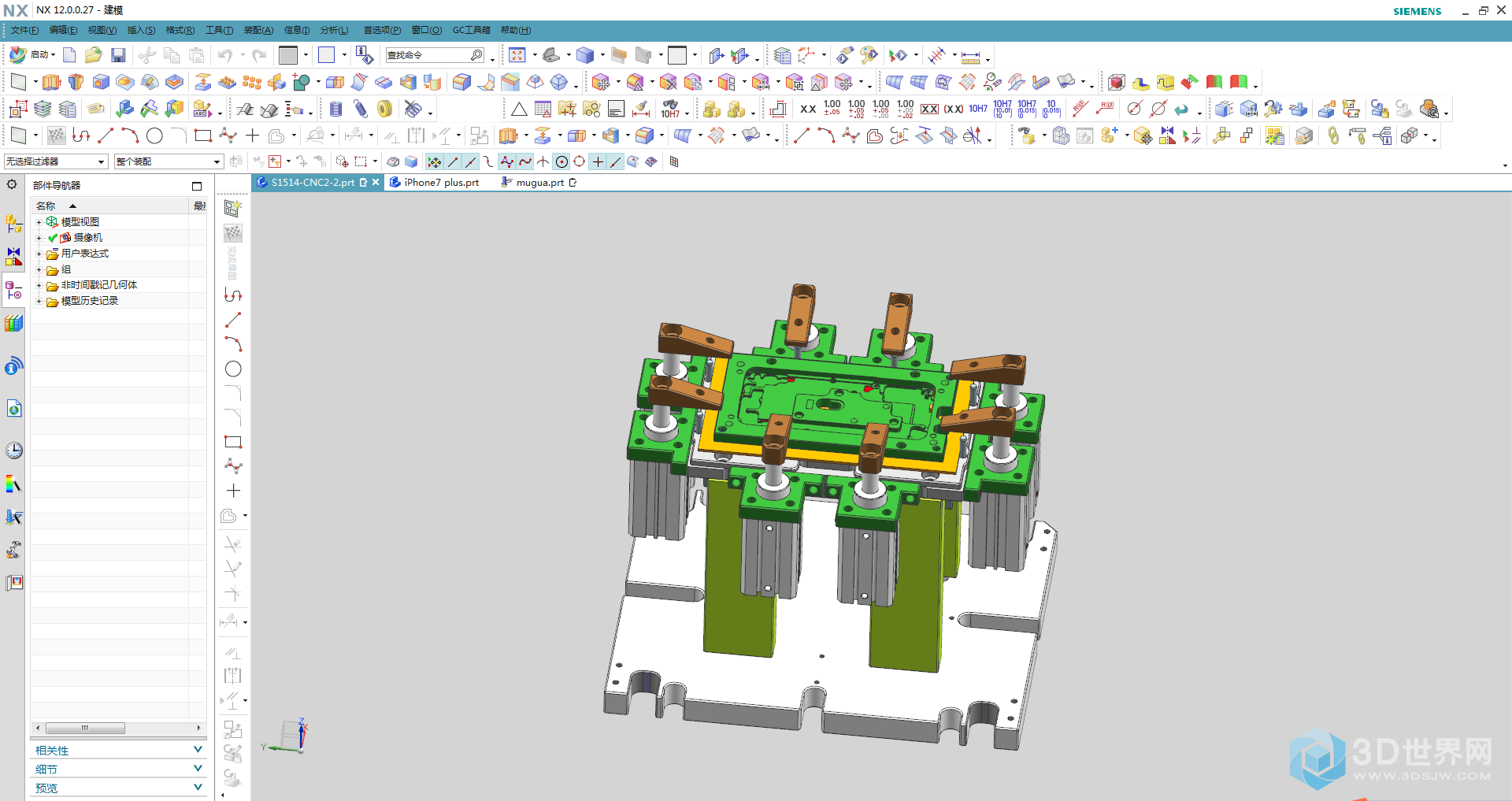Select the Rectangle tool in vertical toolbar
The image size is (1512, 801).
click(233, 442)
